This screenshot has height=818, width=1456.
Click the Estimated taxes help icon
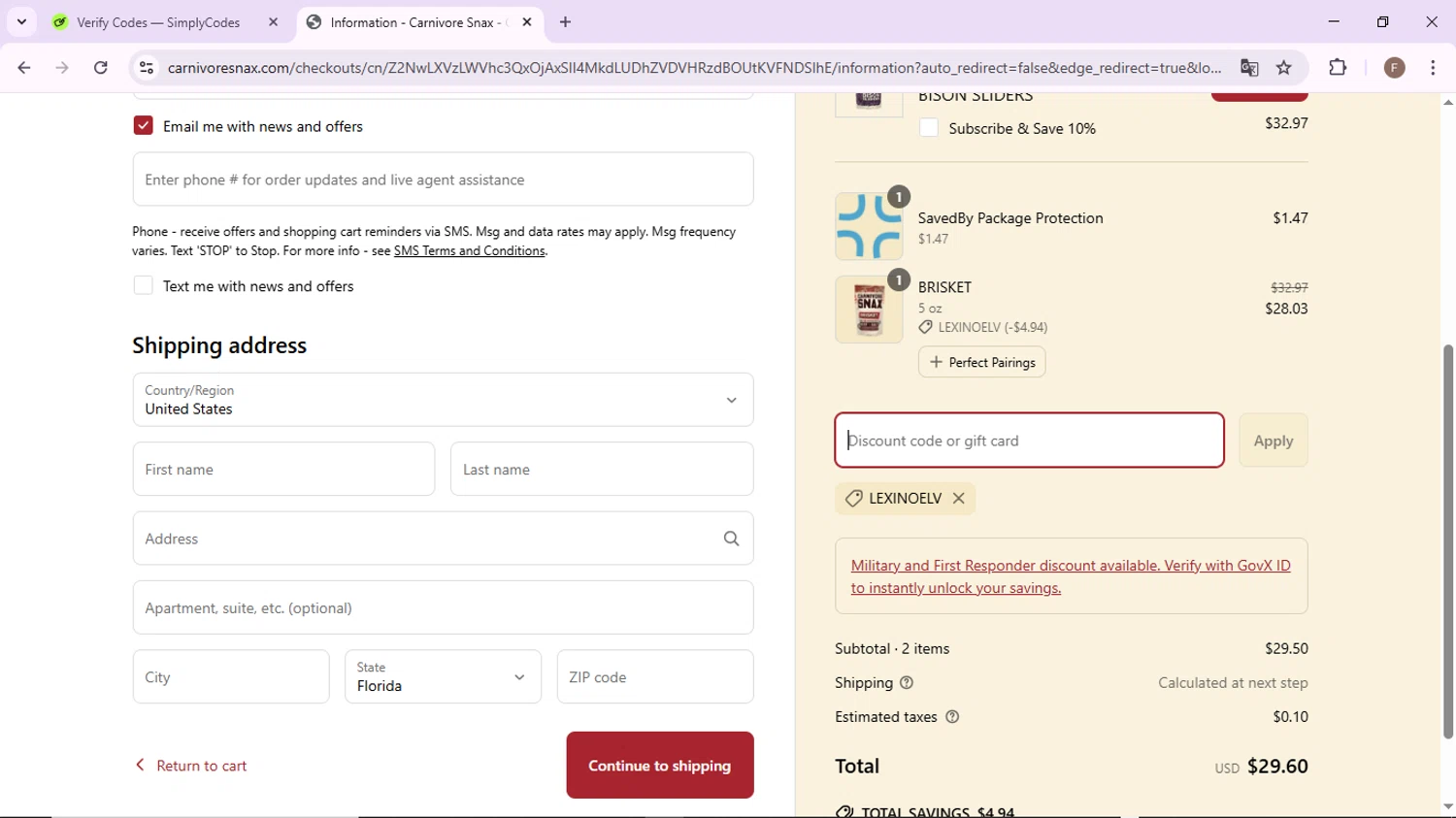pyautogui.click(x=952, y=717)
